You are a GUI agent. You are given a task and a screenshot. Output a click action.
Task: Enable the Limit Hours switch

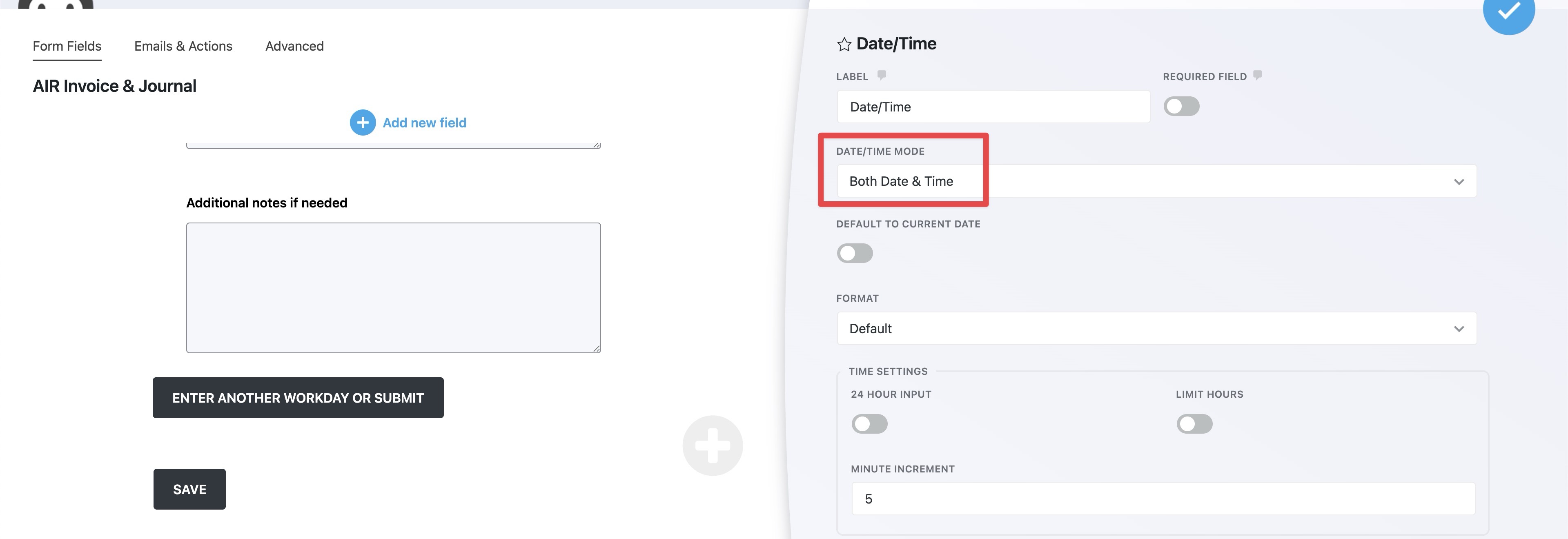[1194, 424]
